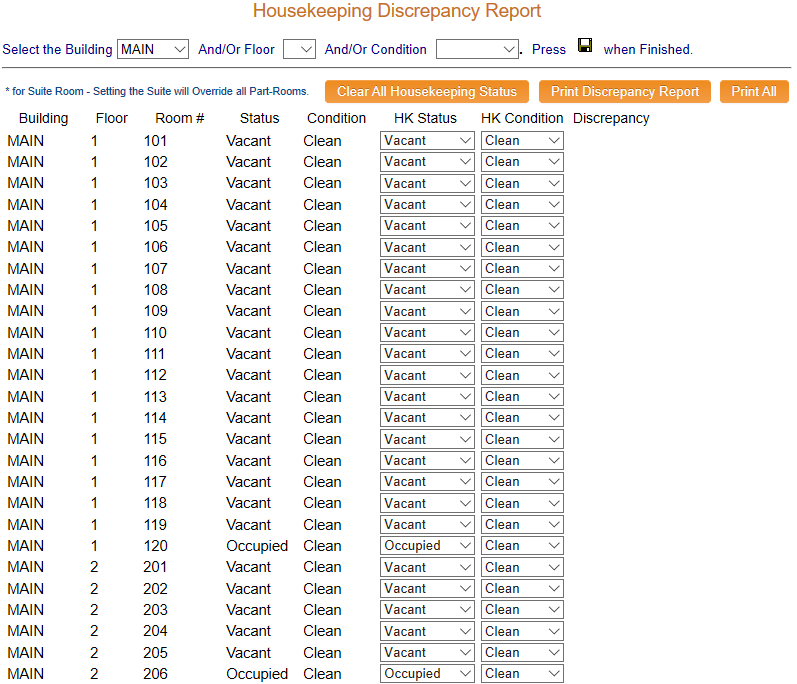The height and width of the screenshot is (684, 797).
Task: Click room number 205 cell
Action: click(156, 653)
